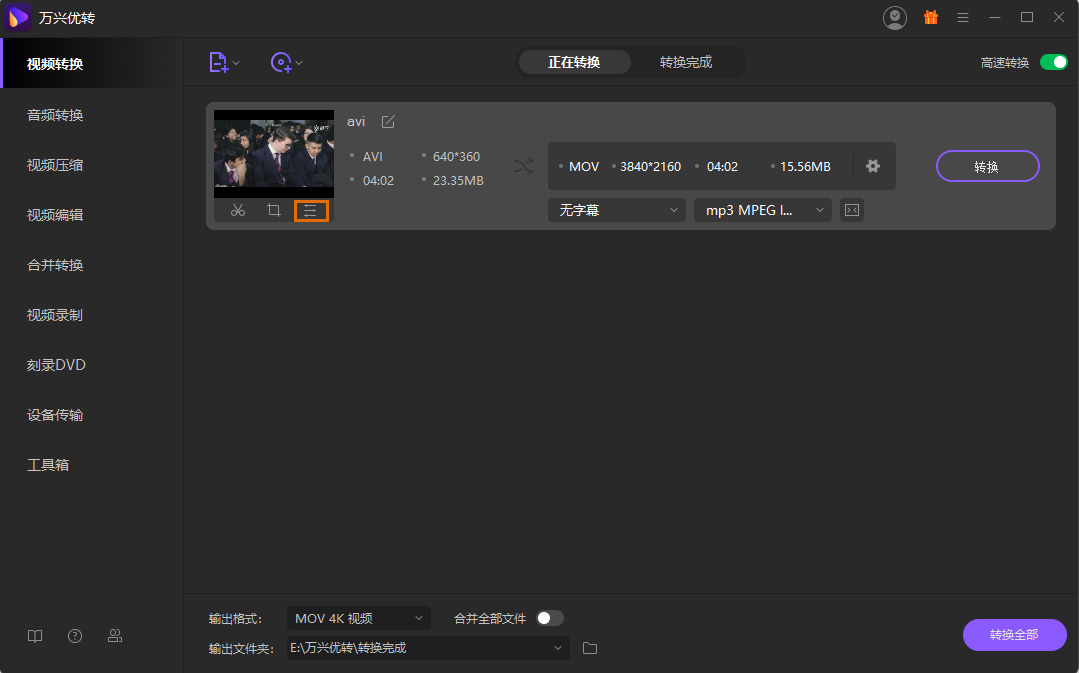Screen dimensions: 1079x673
Task: Select 视频压缩 in the sidebar
Action: pyautogui.click(x=55, y=165)
